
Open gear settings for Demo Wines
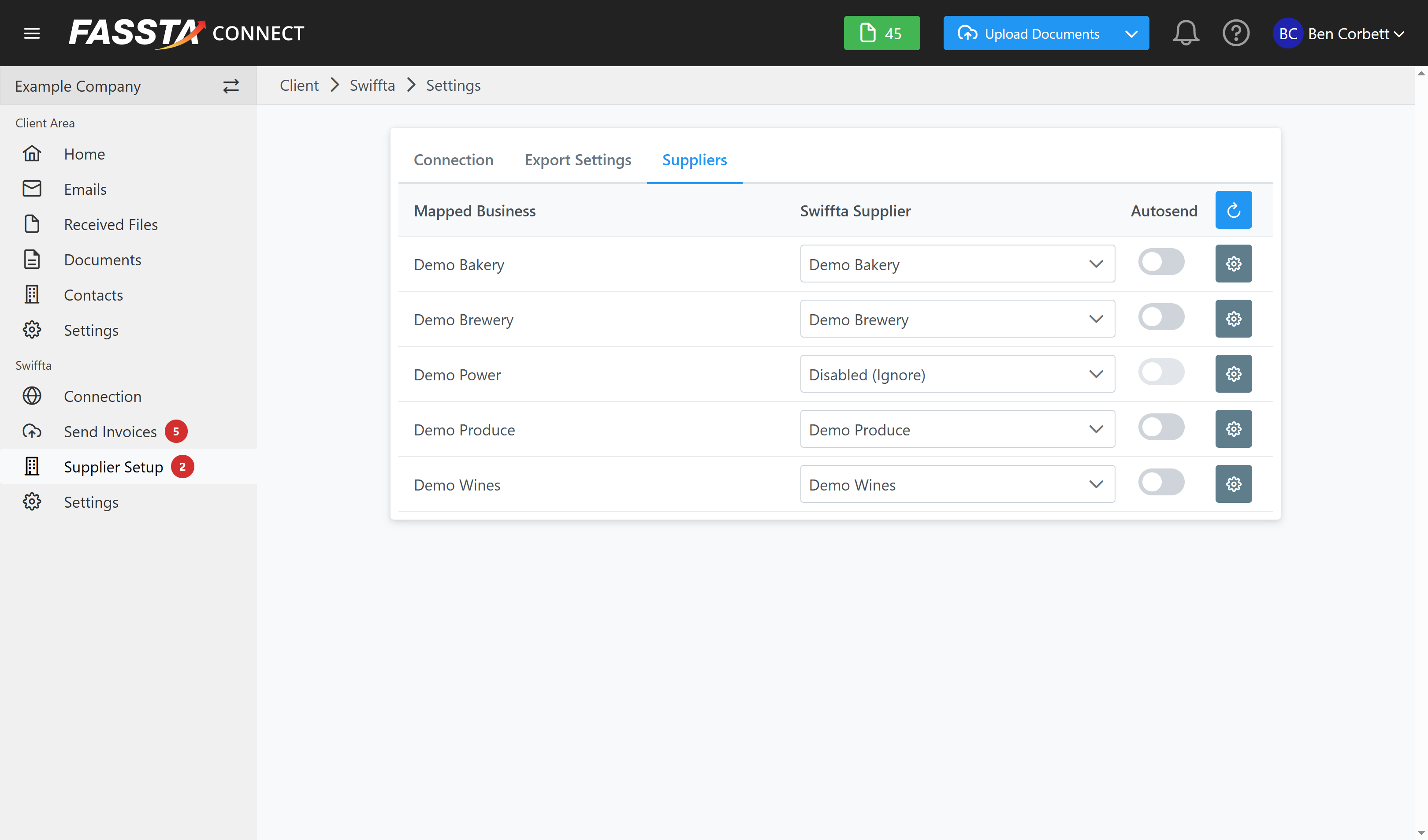click(1233, 484)
